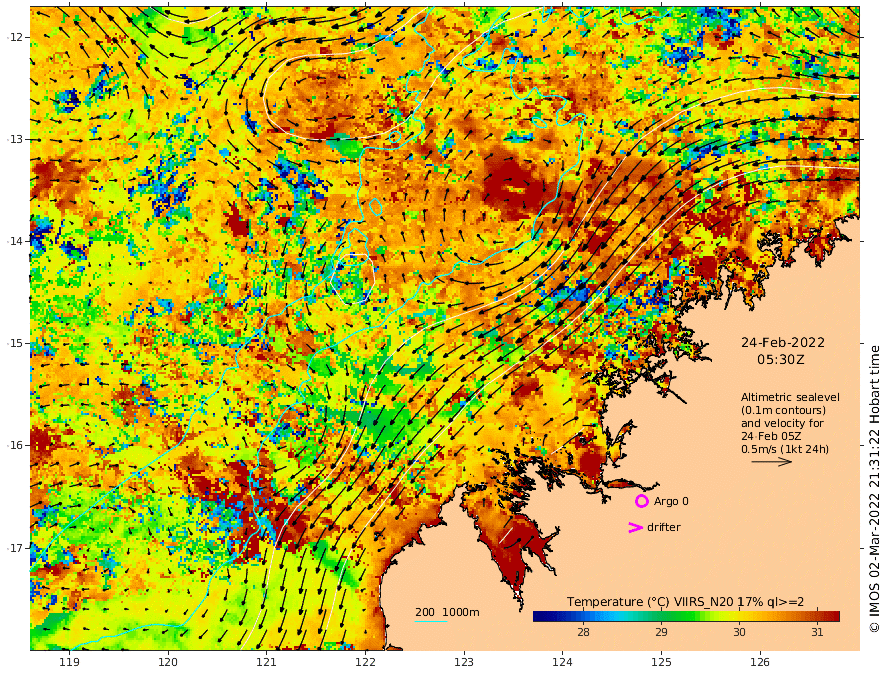Click longitude axis label 120
The width and height of the screenshot is (880, 680).
tap(168, 662)
